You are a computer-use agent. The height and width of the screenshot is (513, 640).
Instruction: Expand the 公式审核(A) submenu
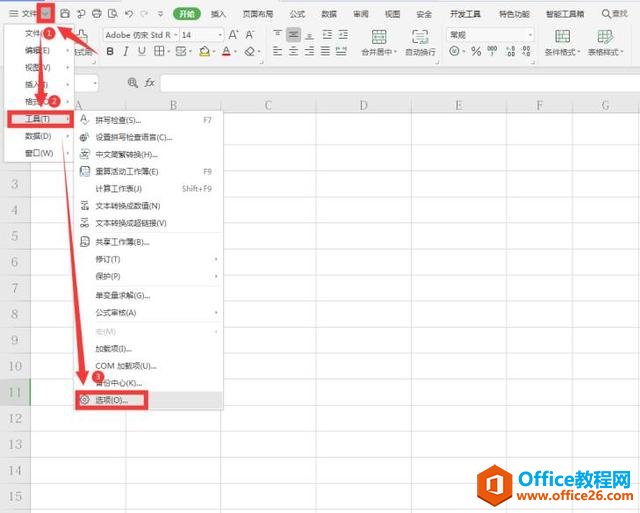[x=149, y=313]
